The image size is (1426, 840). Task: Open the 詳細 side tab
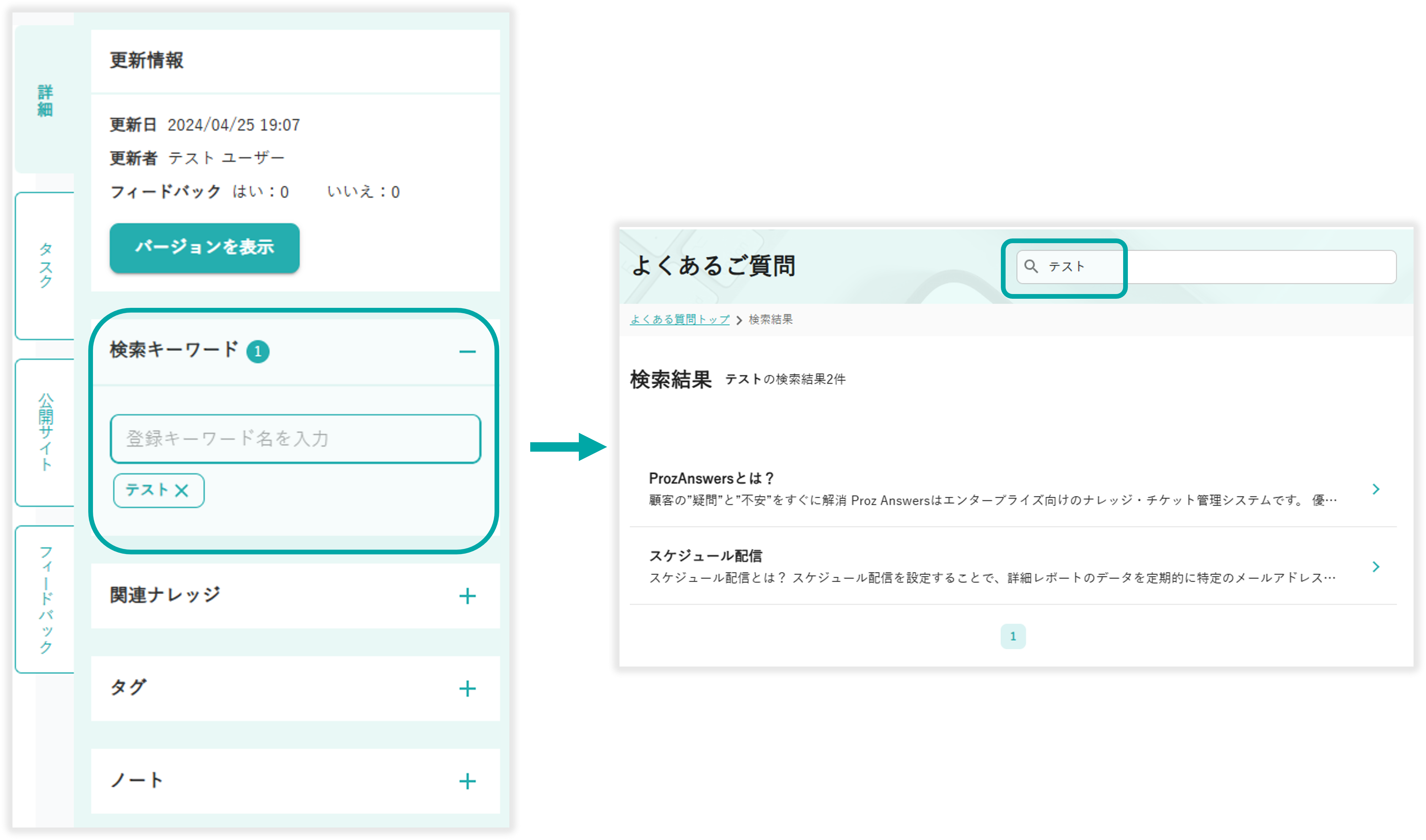pyautogui.click(x=45, y=100)
